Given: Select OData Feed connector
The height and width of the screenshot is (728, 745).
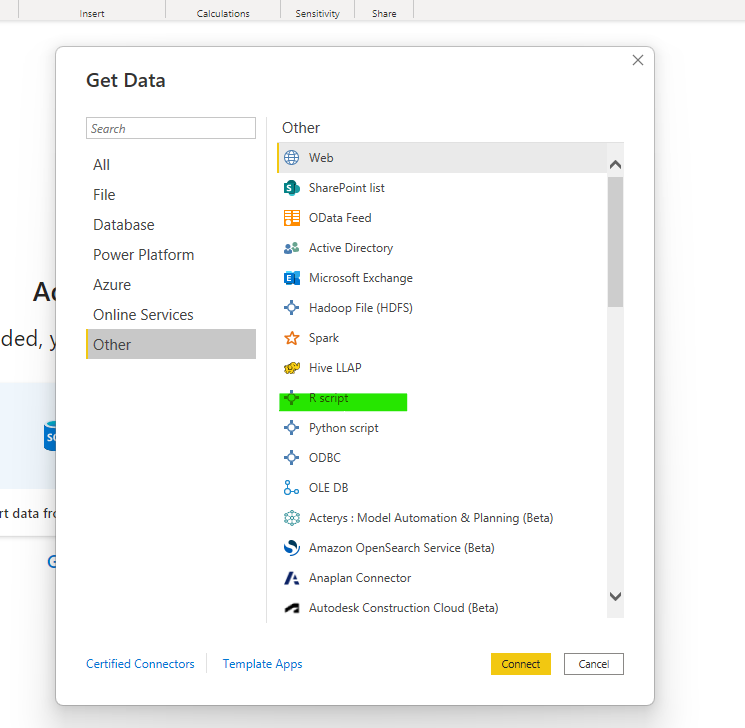Looking at the screenshot, I should (442, 218).
